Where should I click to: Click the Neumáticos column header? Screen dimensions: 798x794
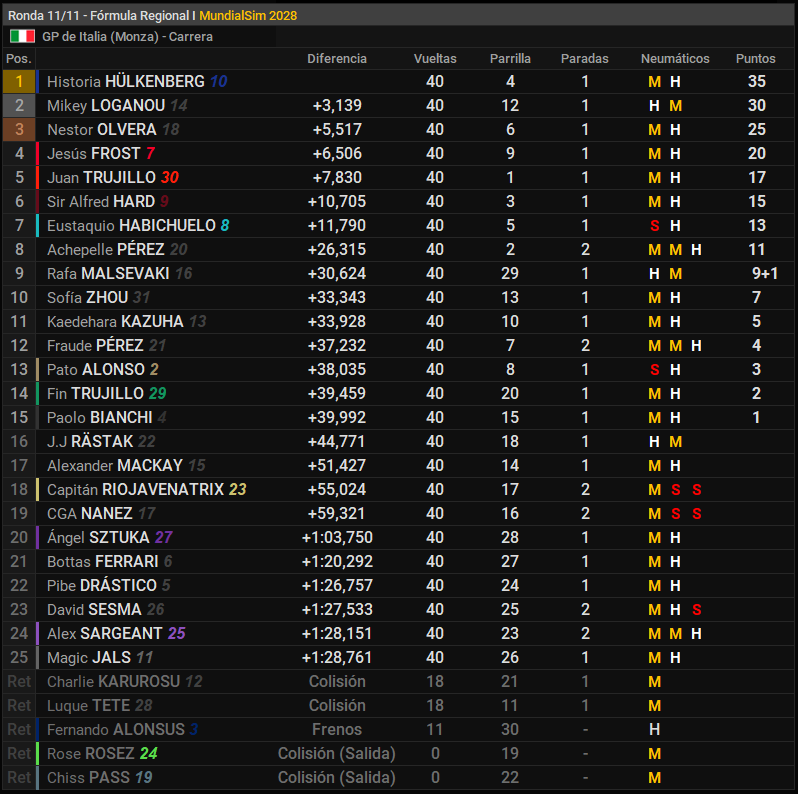click(675, 59)
